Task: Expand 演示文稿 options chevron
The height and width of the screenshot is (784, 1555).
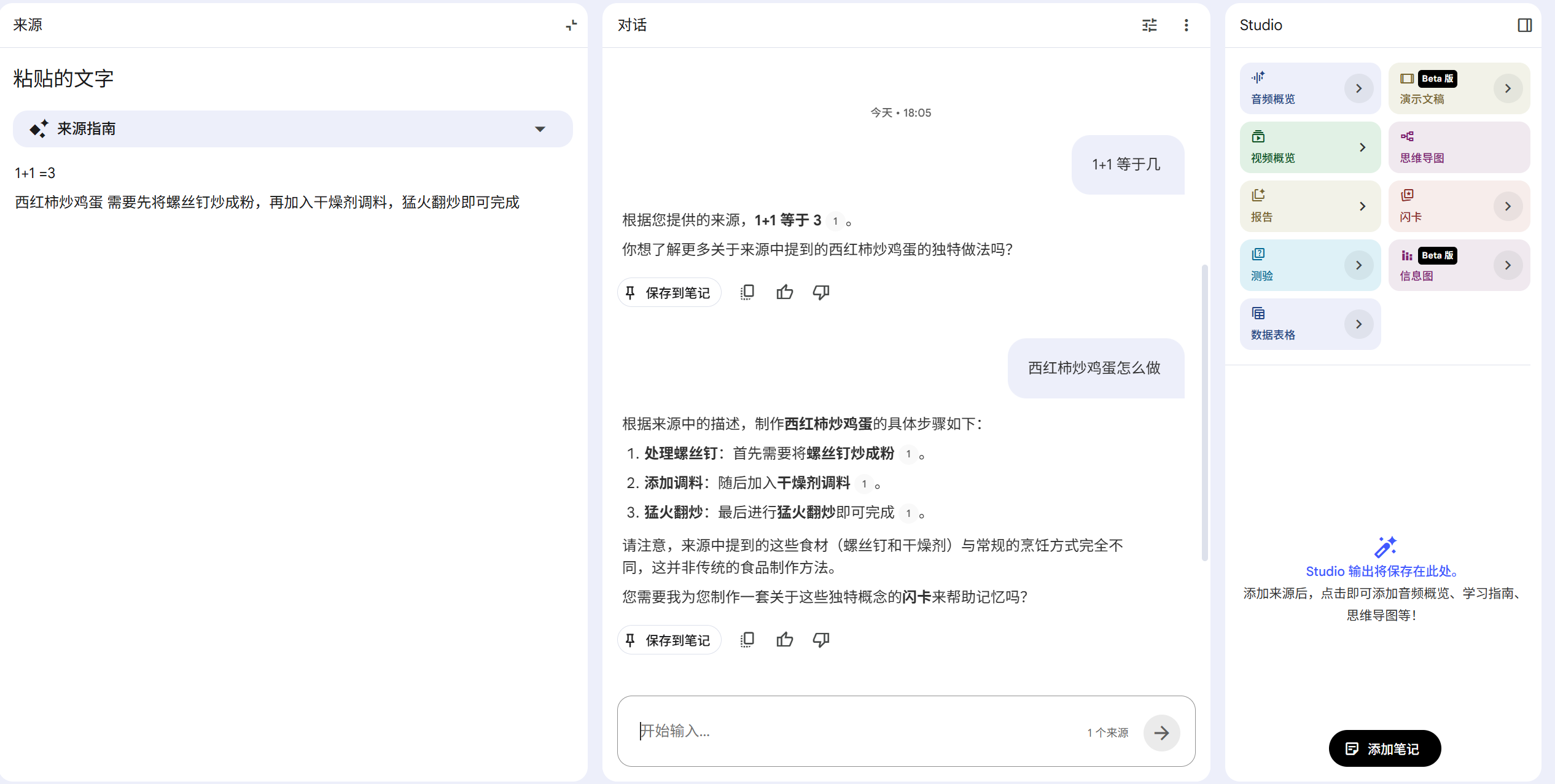Action: coord(1508,88)
